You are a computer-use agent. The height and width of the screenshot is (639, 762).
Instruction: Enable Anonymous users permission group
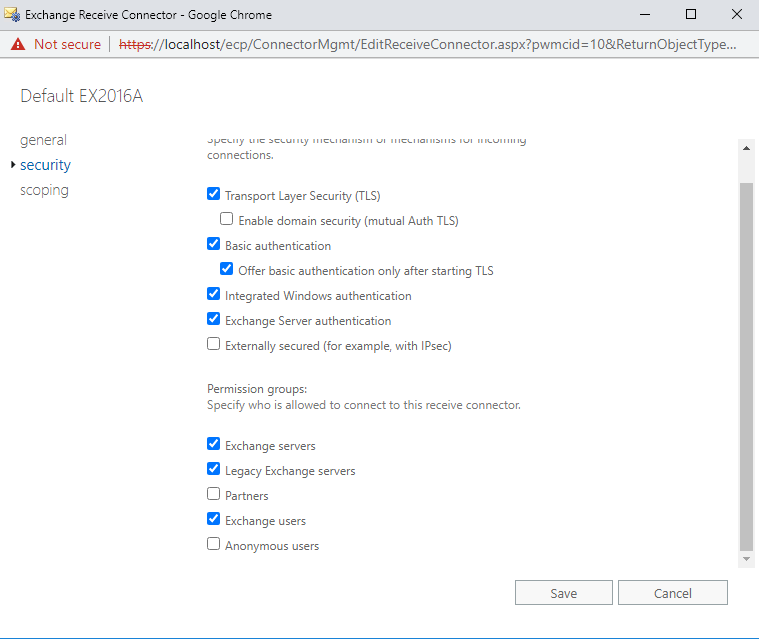[x=213, y=544]
